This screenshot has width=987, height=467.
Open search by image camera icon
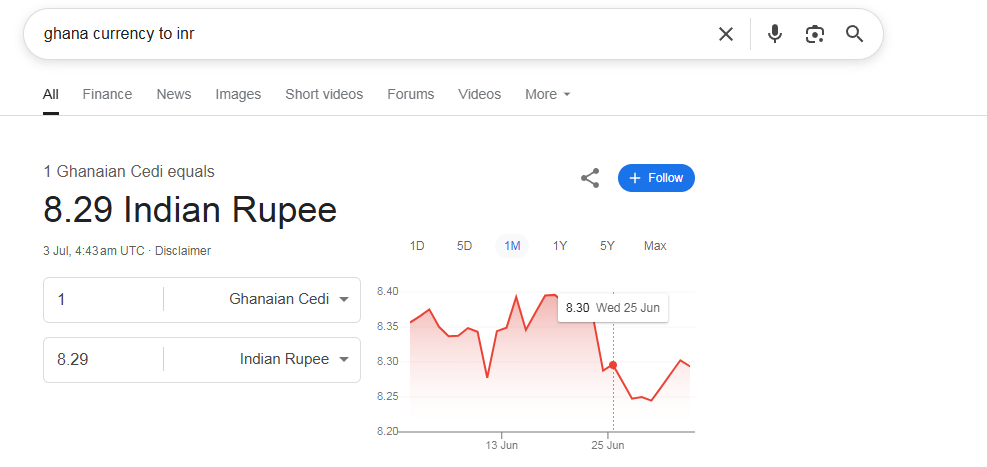click(814, 34)
